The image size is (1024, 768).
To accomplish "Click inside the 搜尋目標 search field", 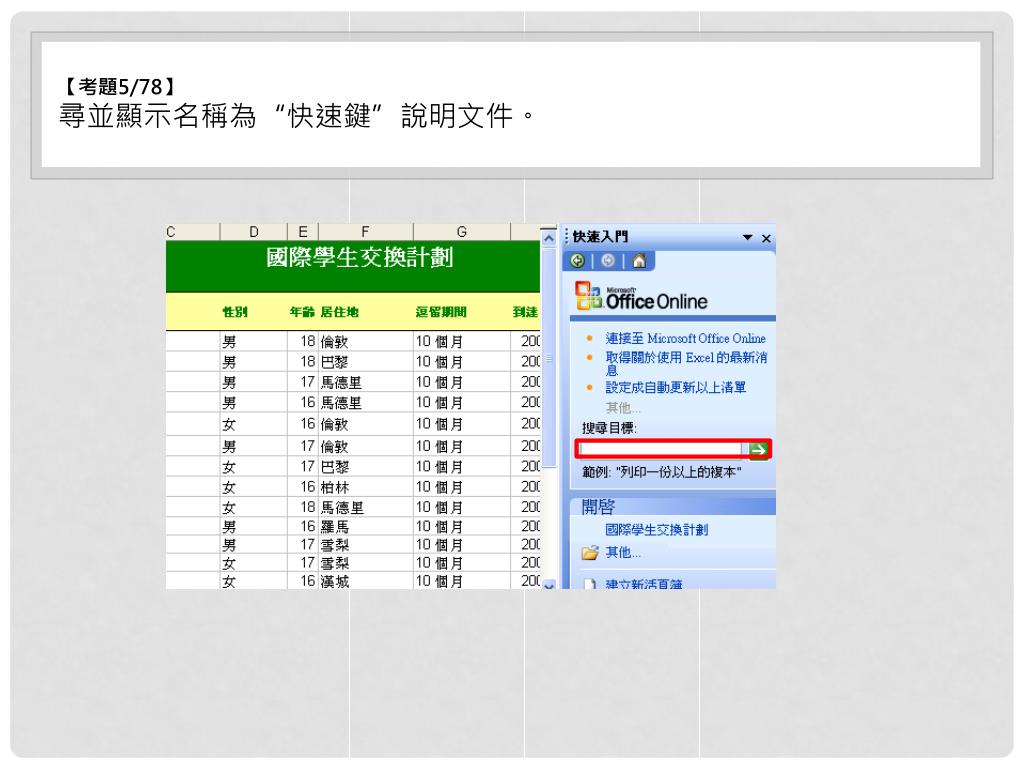I will [x=661, y=449].
